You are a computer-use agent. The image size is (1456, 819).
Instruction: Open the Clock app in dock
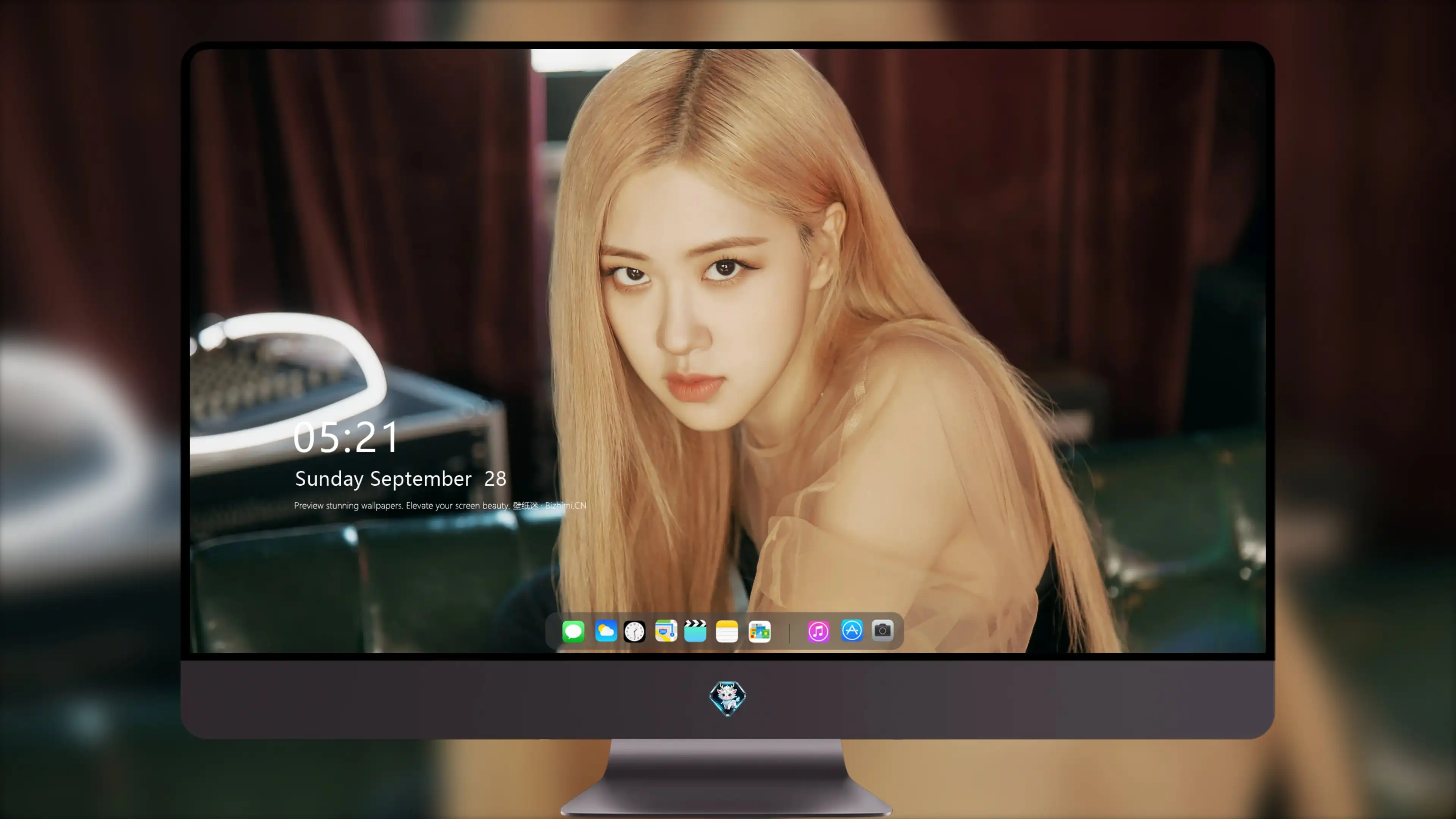pyautogui.click(x=634, y=631)
